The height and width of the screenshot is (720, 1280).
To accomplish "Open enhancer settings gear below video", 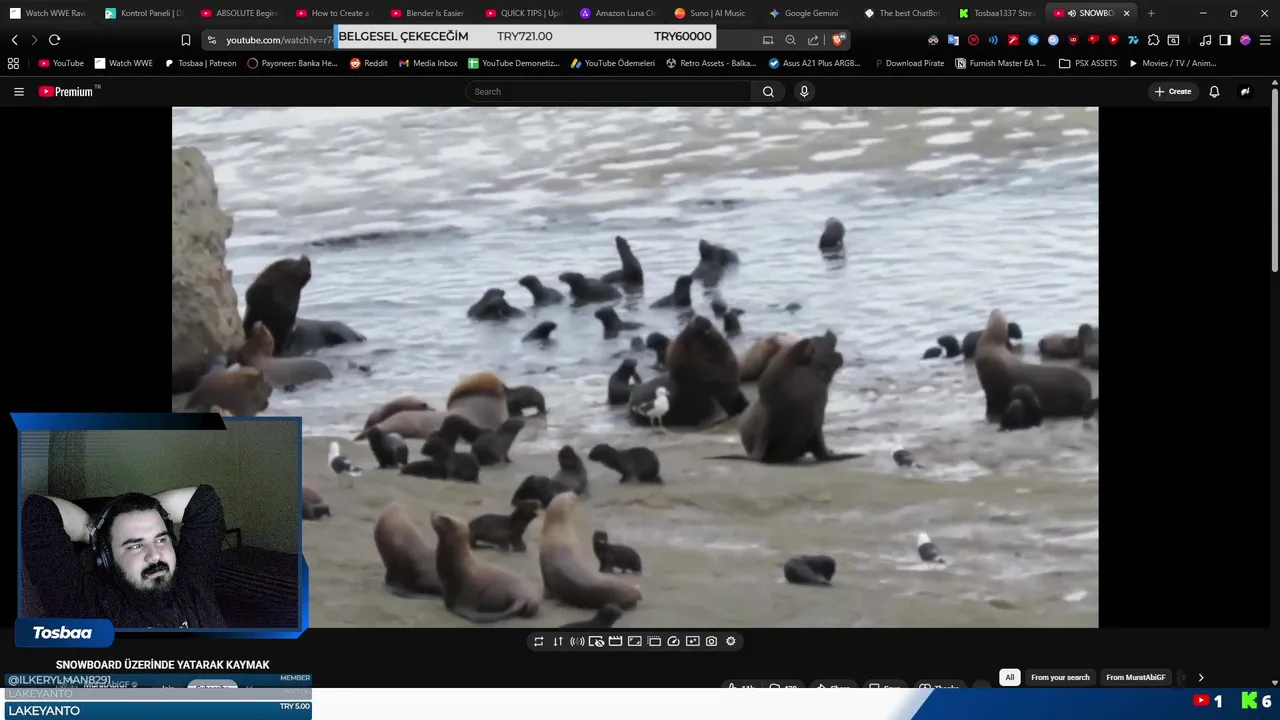I will pyautogui.click(x=730, y=641).
